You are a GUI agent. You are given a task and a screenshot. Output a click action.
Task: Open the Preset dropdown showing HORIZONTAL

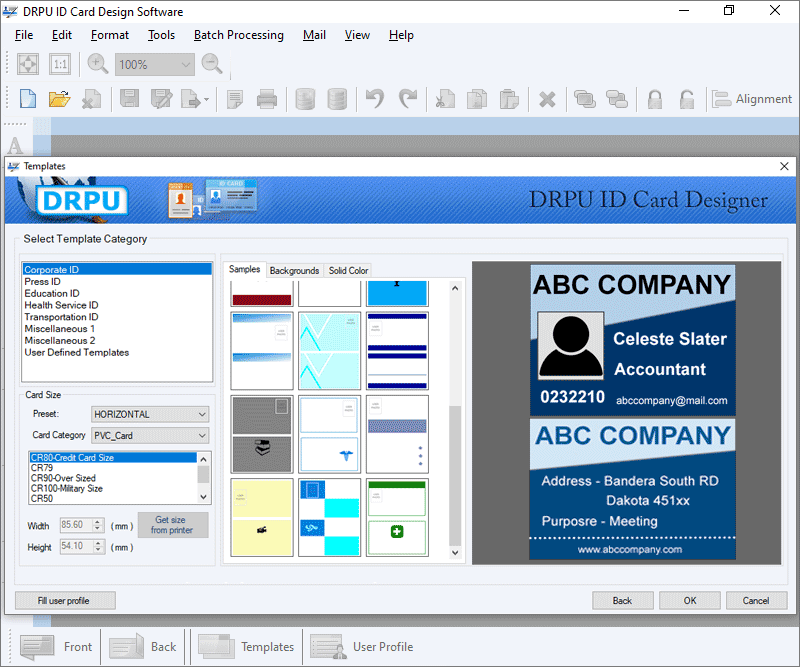click(x=149, y=413)
